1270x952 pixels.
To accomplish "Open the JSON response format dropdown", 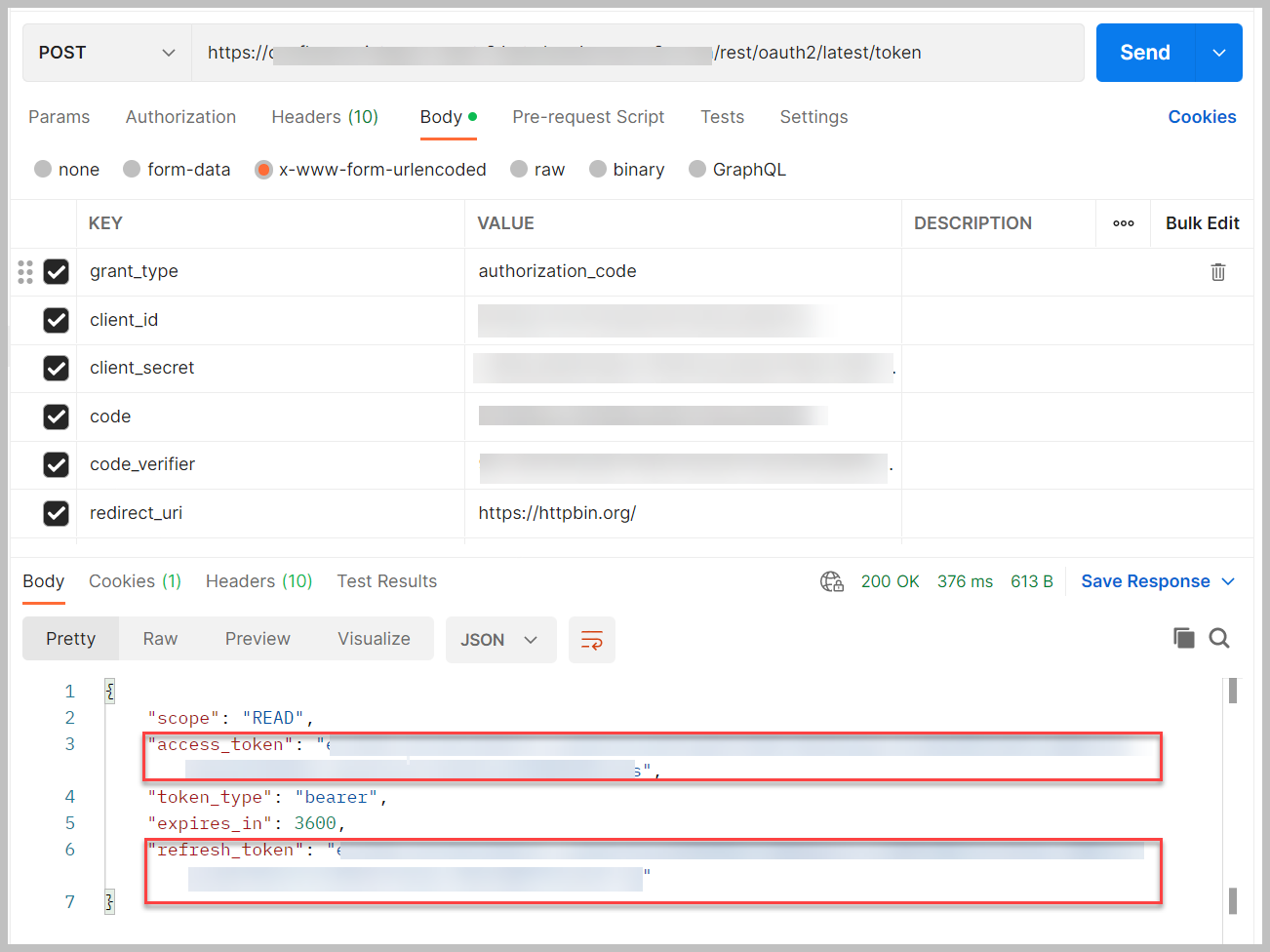I will pyautogui.click(x=500, y=639).
